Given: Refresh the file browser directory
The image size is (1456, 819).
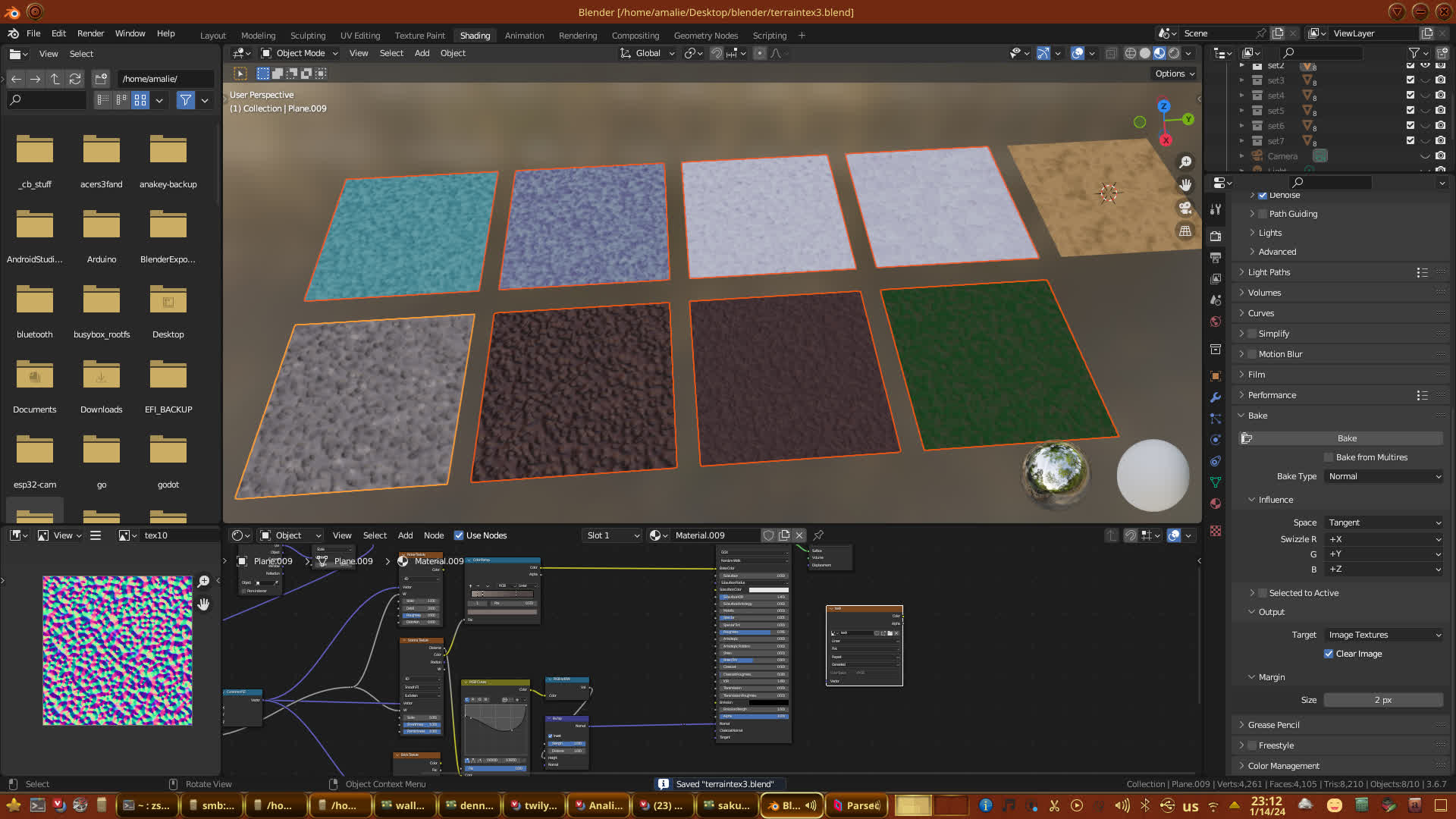Looking at the screenshot, I should tap(74, 79).
